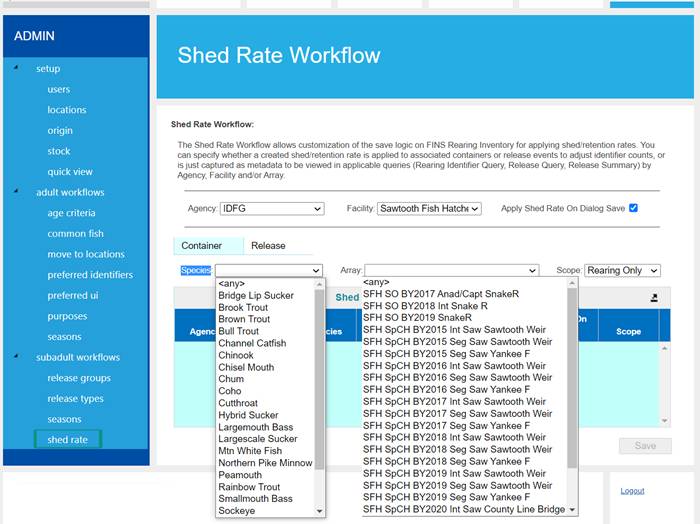
Task: Select <any> in the Array list
Action: click(377, 282)
